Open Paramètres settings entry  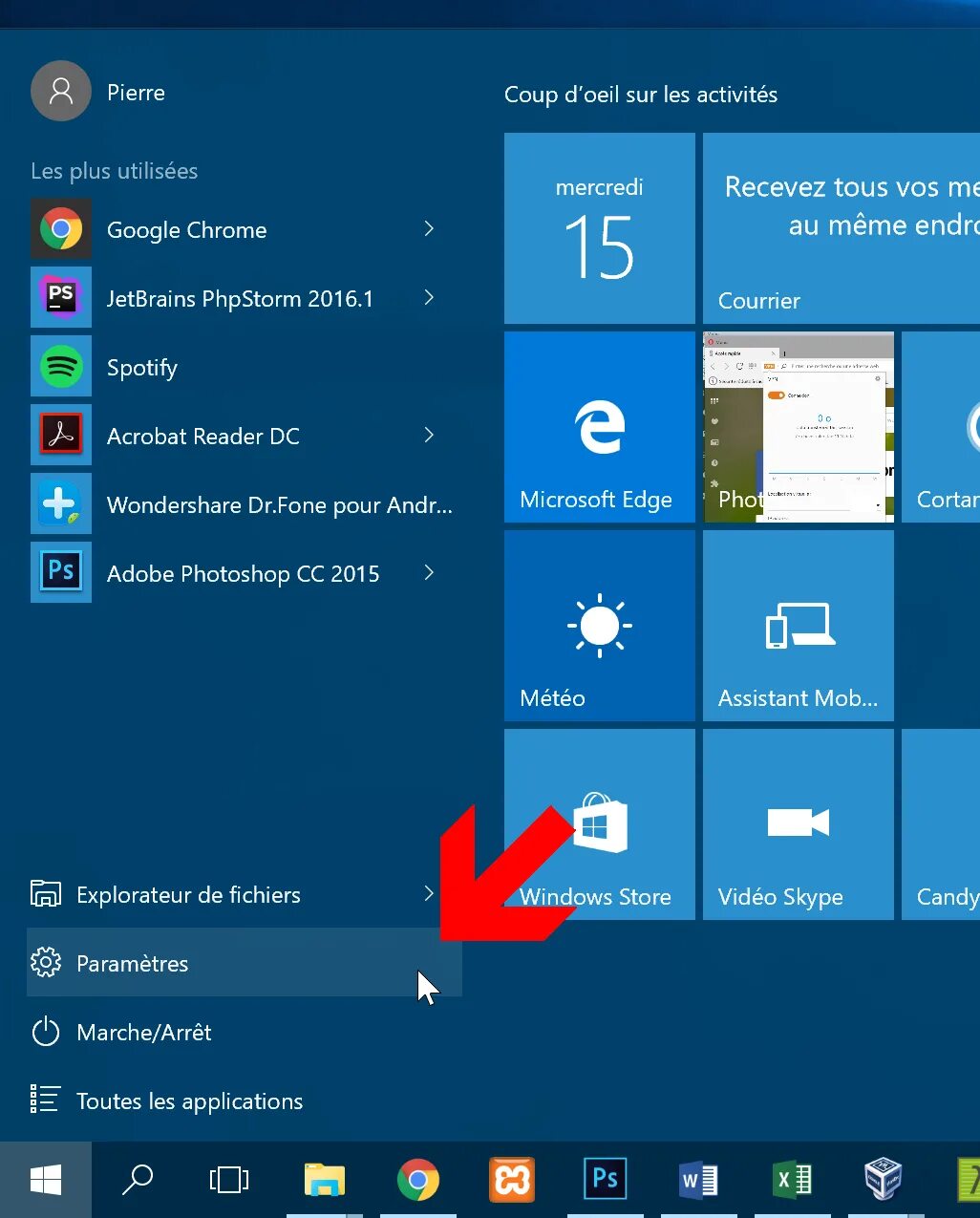[245, 963]
